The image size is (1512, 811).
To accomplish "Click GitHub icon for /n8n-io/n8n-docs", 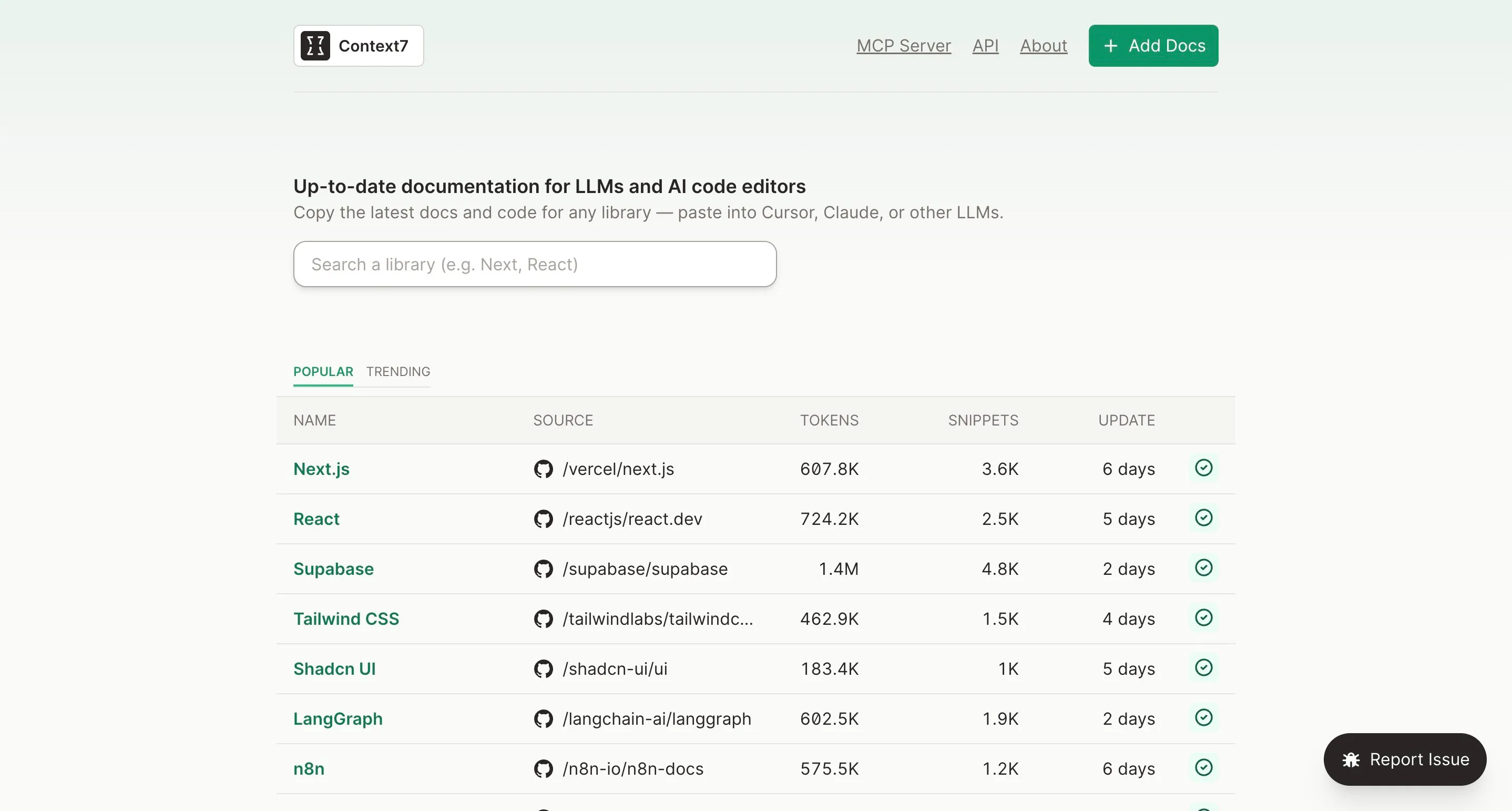I will [543, 769].
